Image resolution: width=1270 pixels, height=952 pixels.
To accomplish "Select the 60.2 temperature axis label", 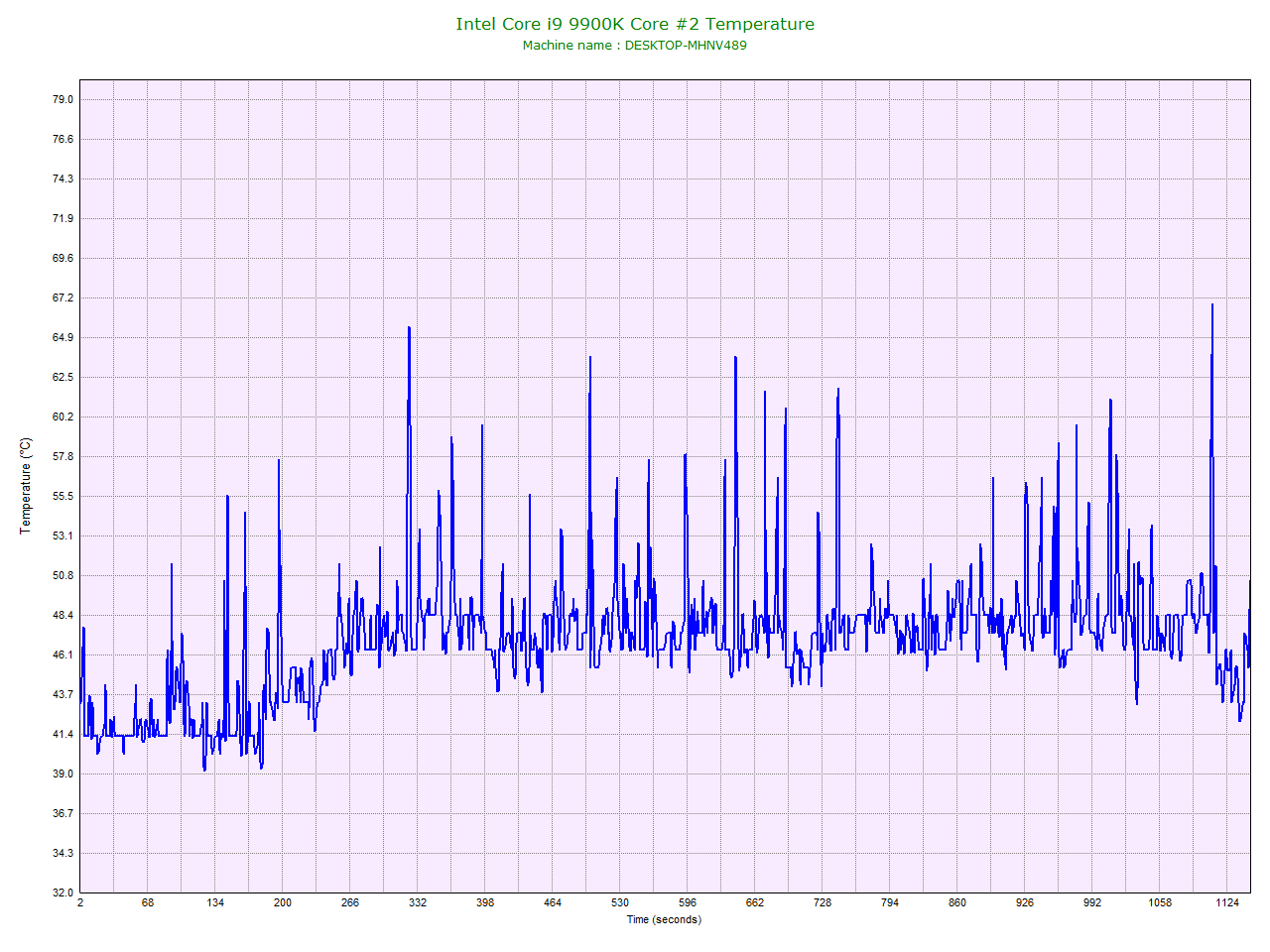I will pyautogui.click(x=63, y=416).
